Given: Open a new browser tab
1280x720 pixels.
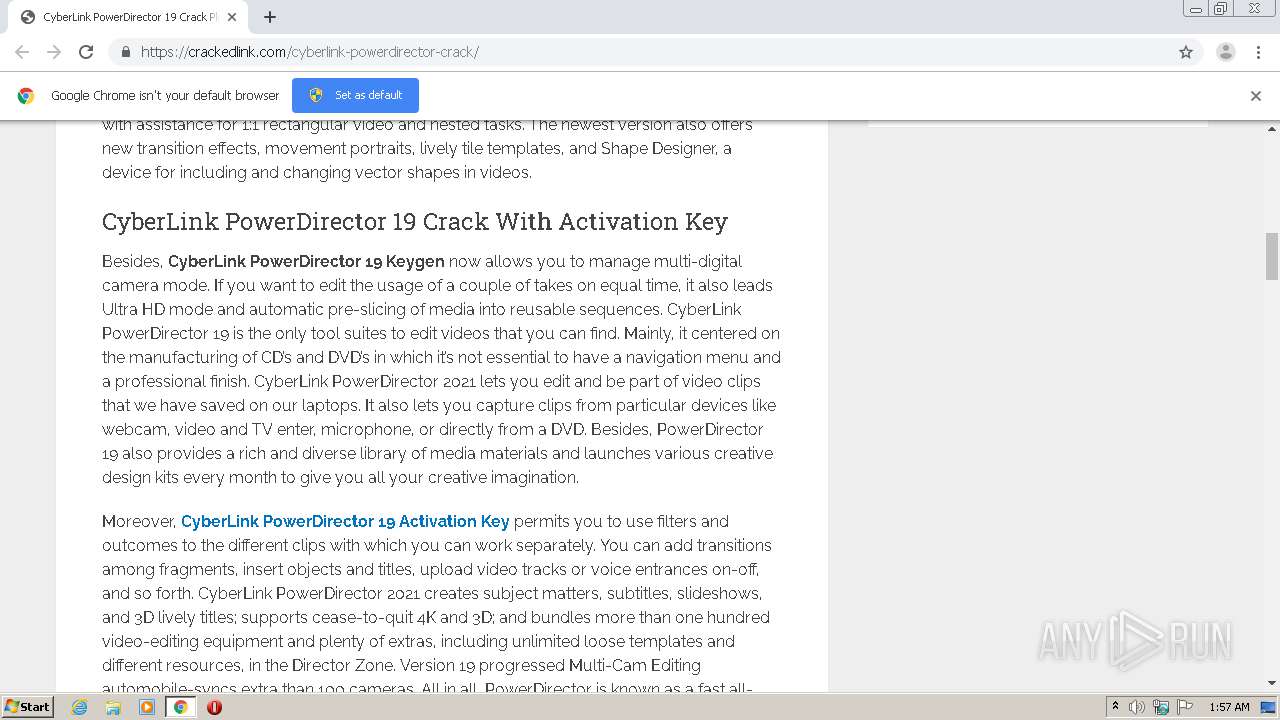Looking at the screenshot, I should (270, 17).
